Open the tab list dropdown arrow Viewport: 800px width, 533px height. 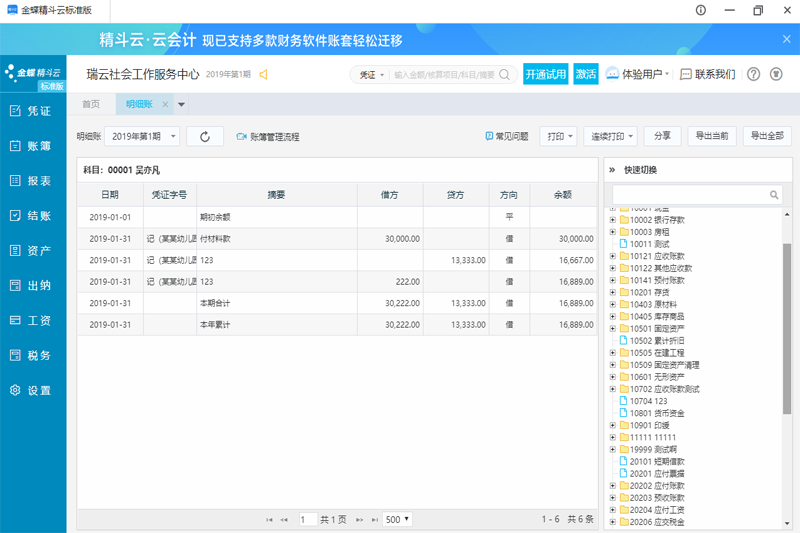coord(181,105)
